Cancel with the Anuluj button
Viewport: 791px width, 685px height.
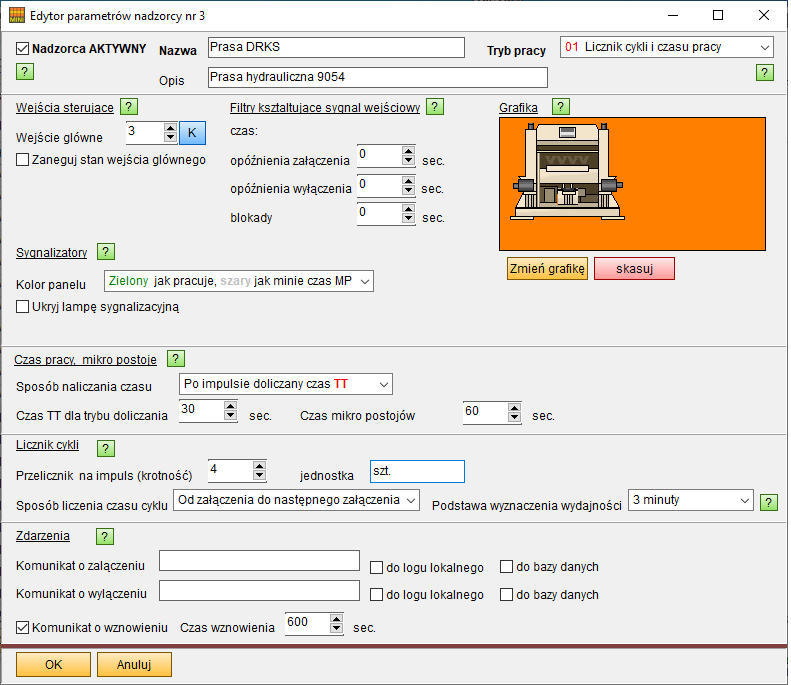[134, 664]
